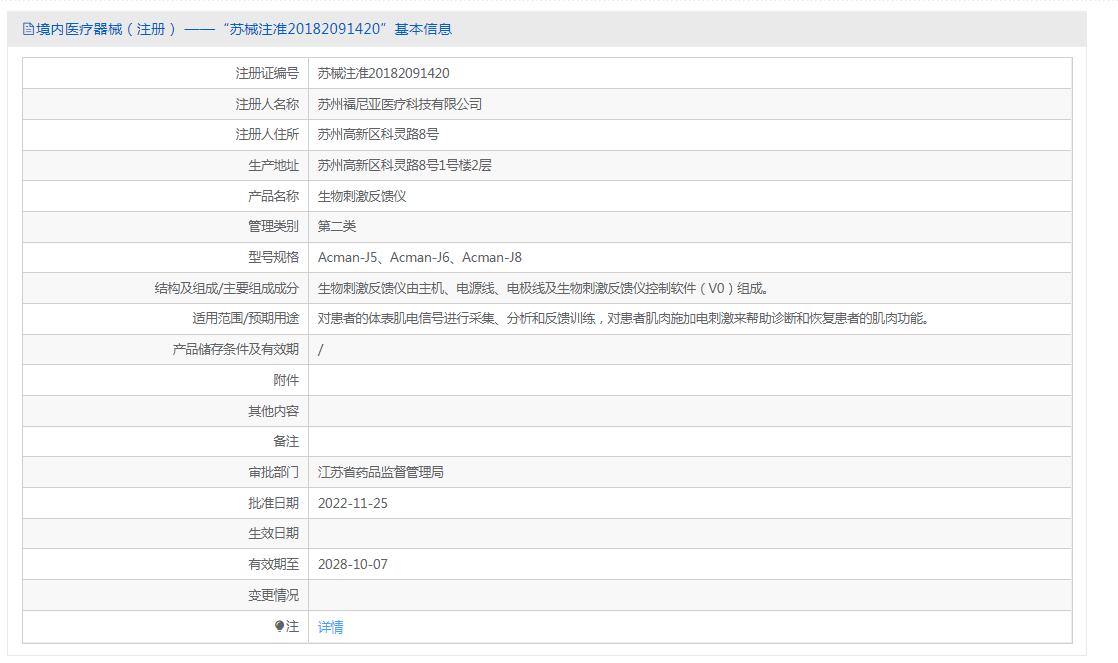Open the 详情 link
1118x663 pixels.
click(x=330, y=627)
